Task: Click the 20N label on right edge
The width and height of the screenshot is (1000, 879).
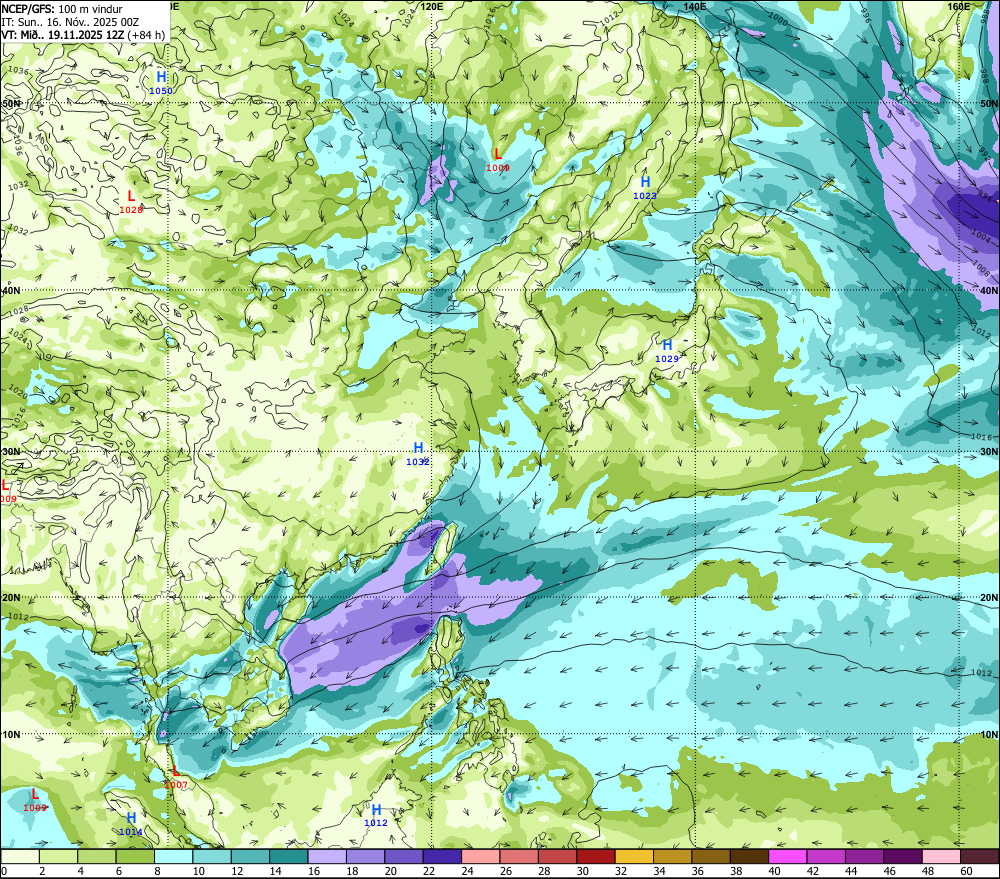Action: [x=989, y=598]
